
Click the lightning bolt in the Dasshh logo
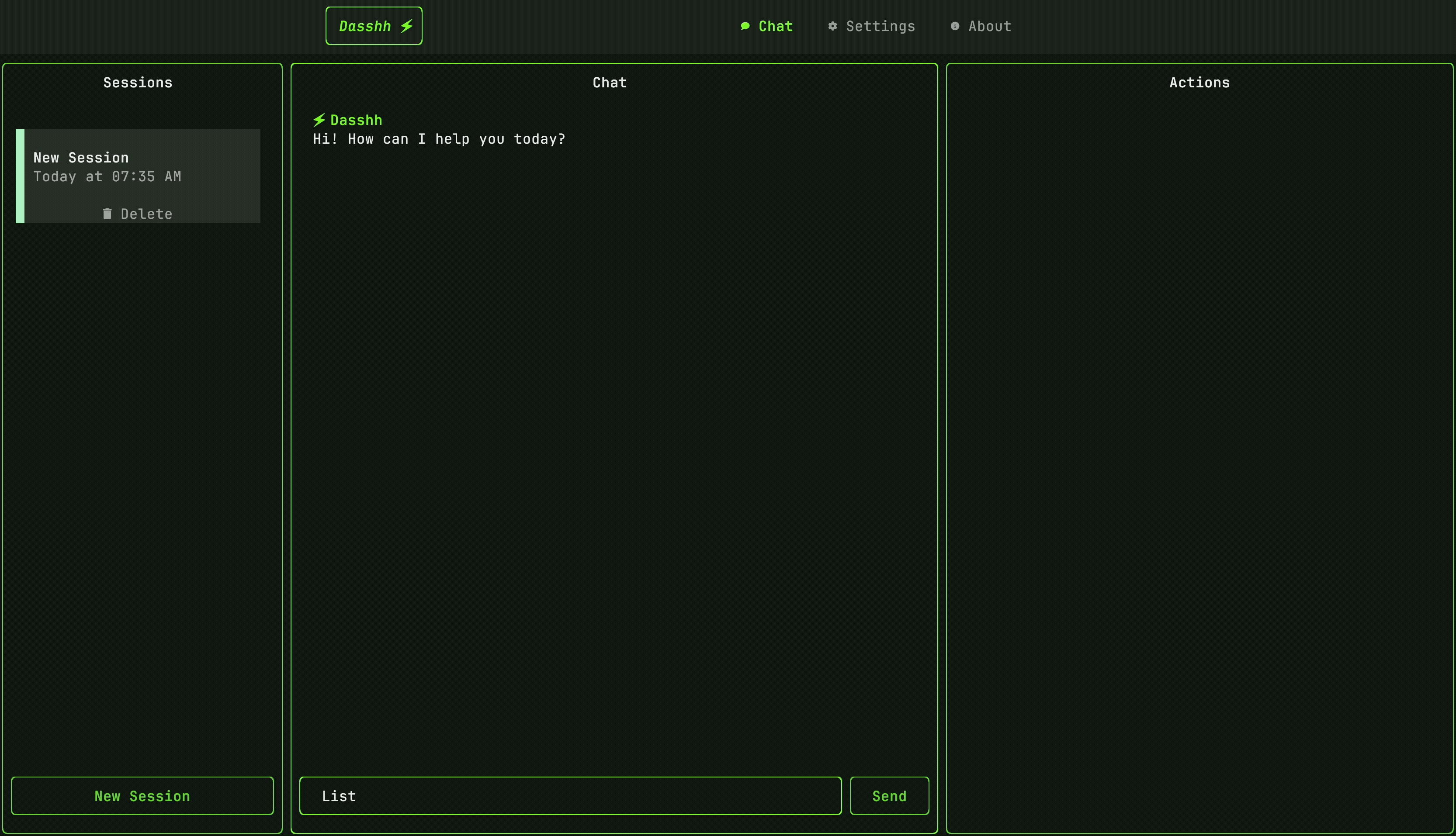407,26
